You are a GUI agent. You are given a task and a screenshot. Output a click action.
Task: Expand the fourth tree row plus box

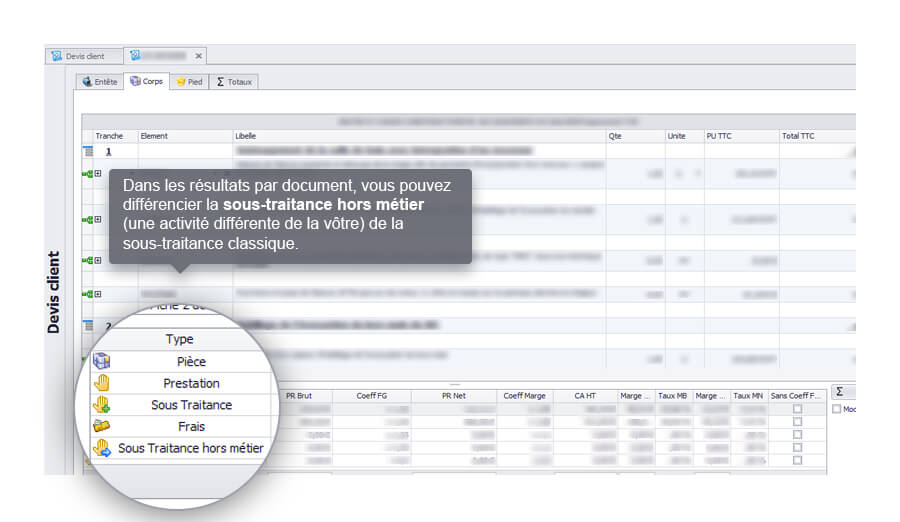97,294
